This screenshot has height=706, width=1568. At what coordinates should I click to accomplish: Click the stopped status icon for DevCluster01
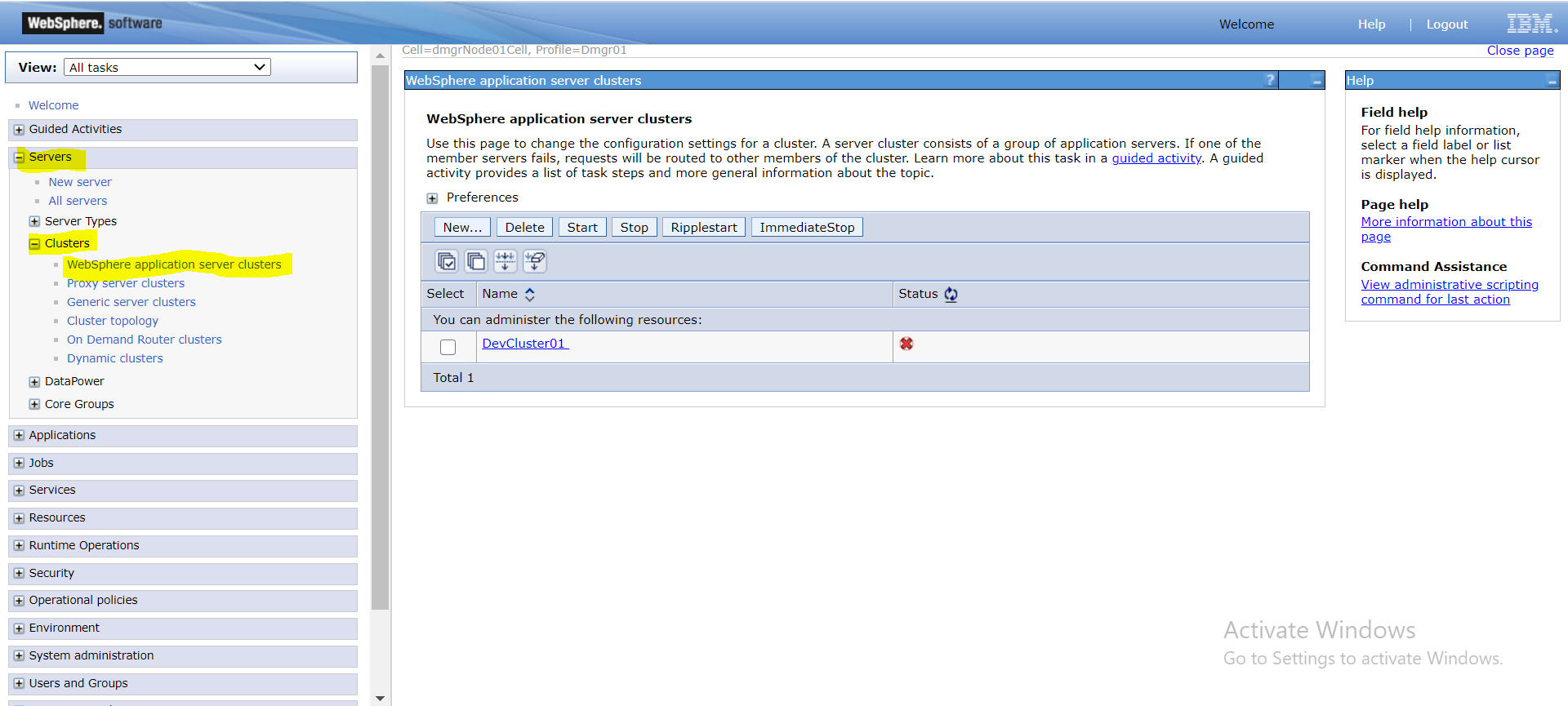(x=906, y=344)
